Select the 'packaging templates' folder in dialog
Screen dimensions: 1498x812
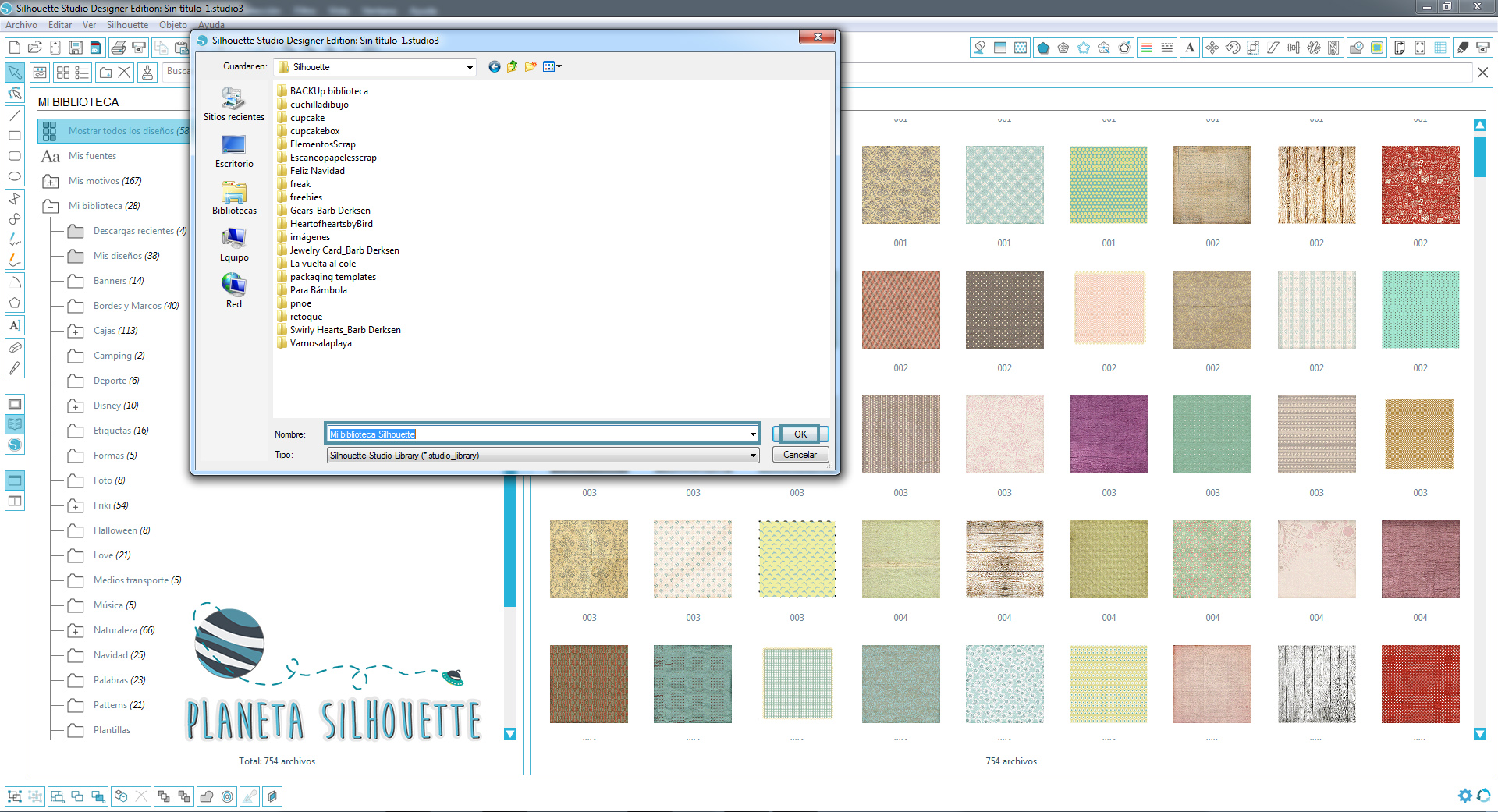[x=326, y=277]
